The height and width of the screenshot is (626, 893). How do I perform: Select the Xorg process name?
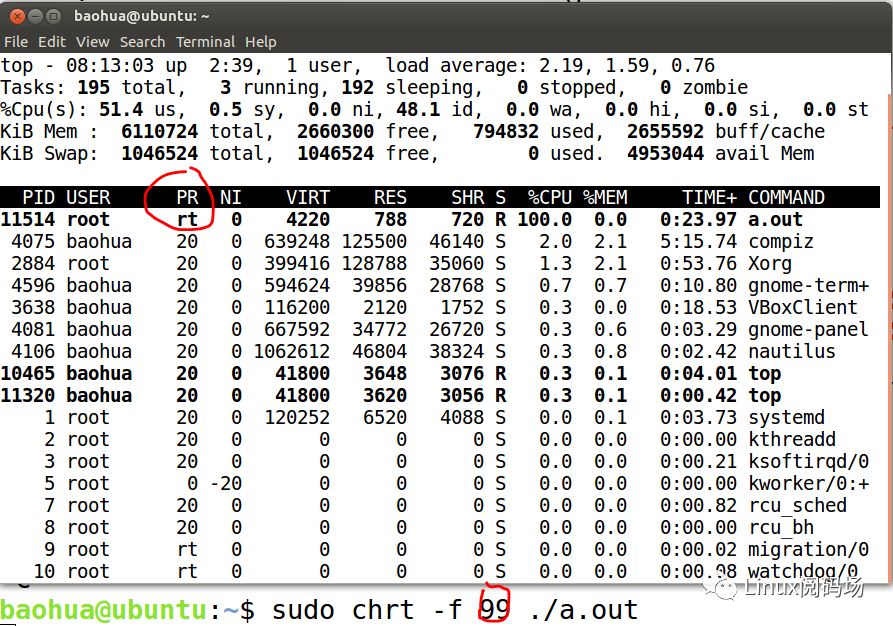(770, 263)
